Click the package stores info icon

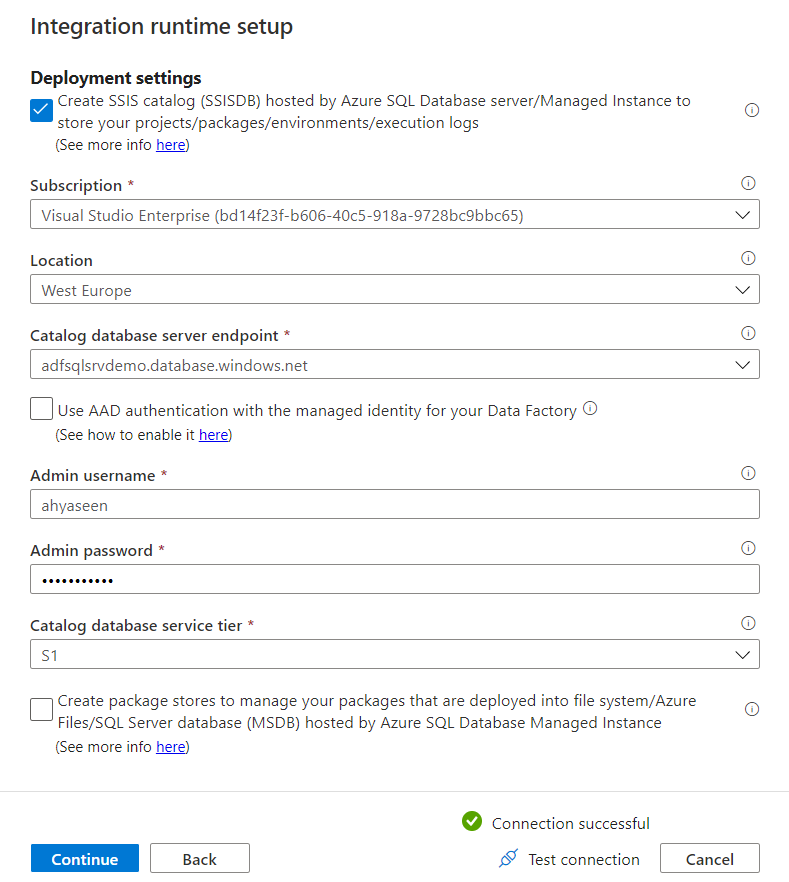click(752, 709)
